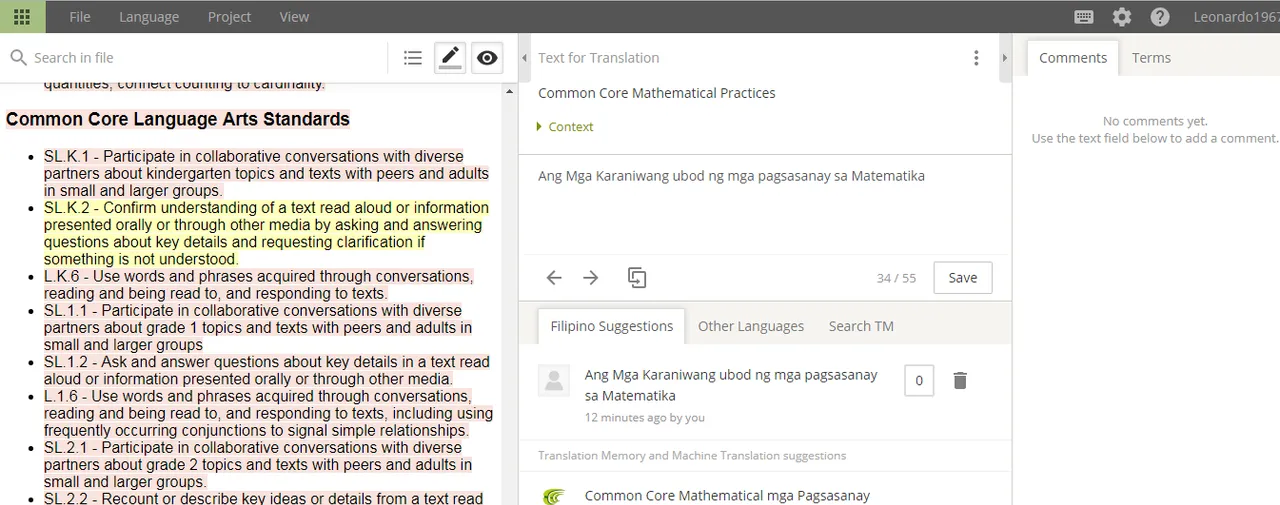This screenshot has height=505, width=1280.
Task: Click the 34 / 55 character counter
Action: coord(896,278)
